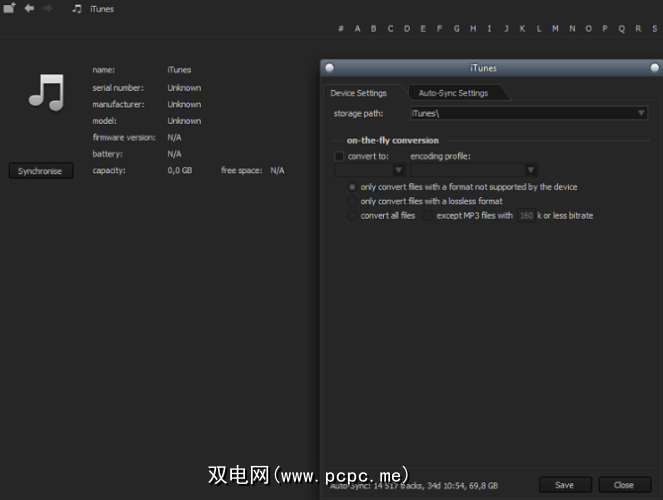
Task: Jump to letter J in the index
Action: 506,29
